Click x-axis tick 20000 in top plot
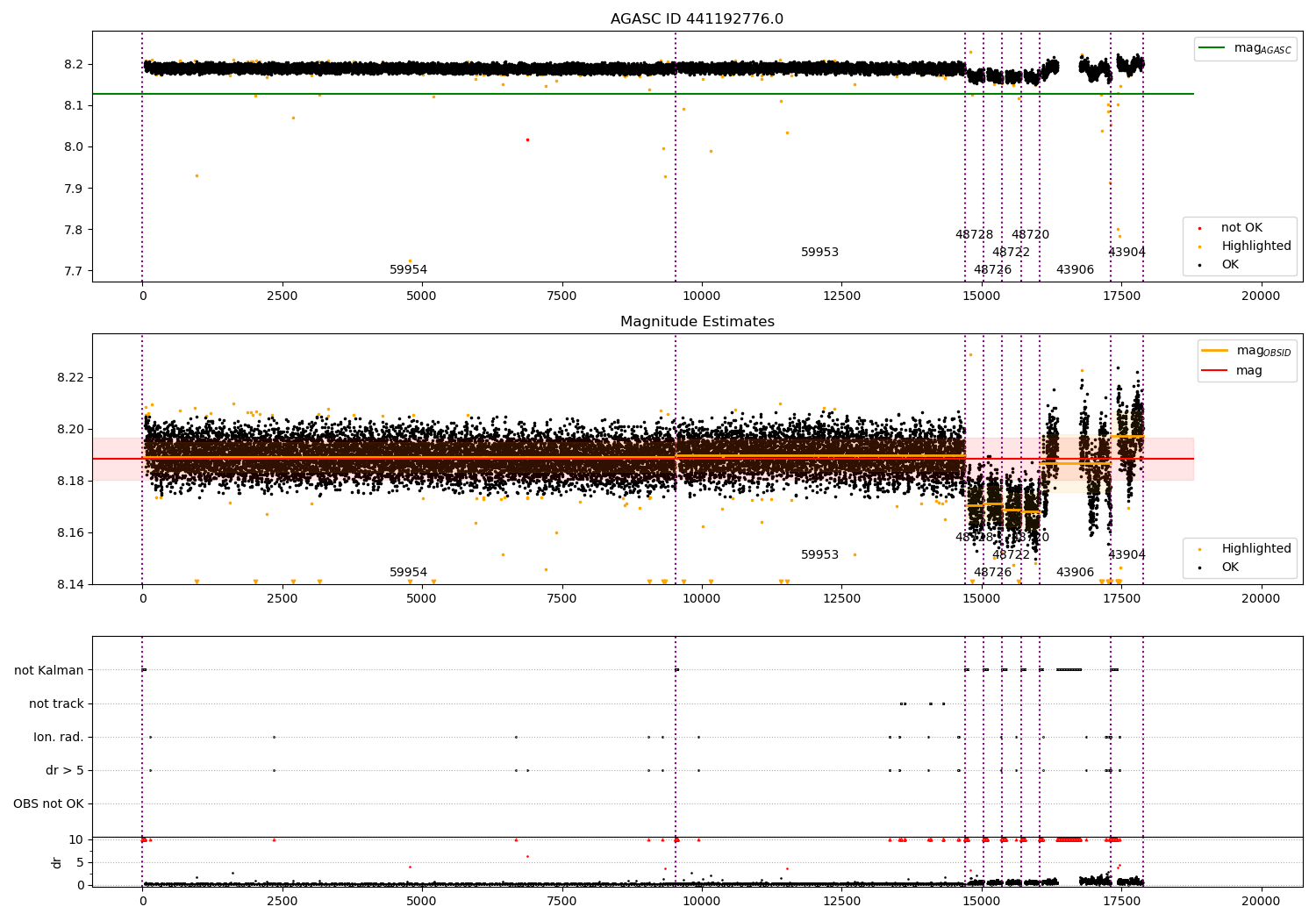Screen dimensions: 1316x921 point(1262,296)
